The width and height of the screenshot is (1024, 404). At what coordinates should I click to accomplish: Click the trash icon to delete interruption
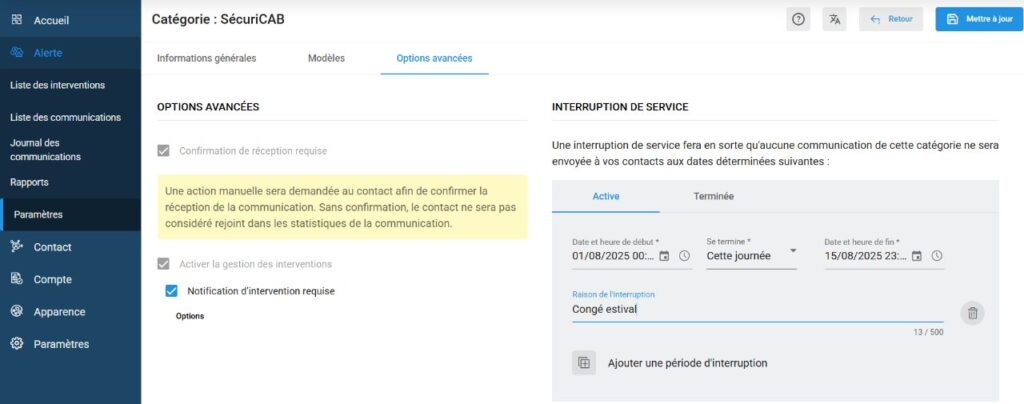coord(971,313)
